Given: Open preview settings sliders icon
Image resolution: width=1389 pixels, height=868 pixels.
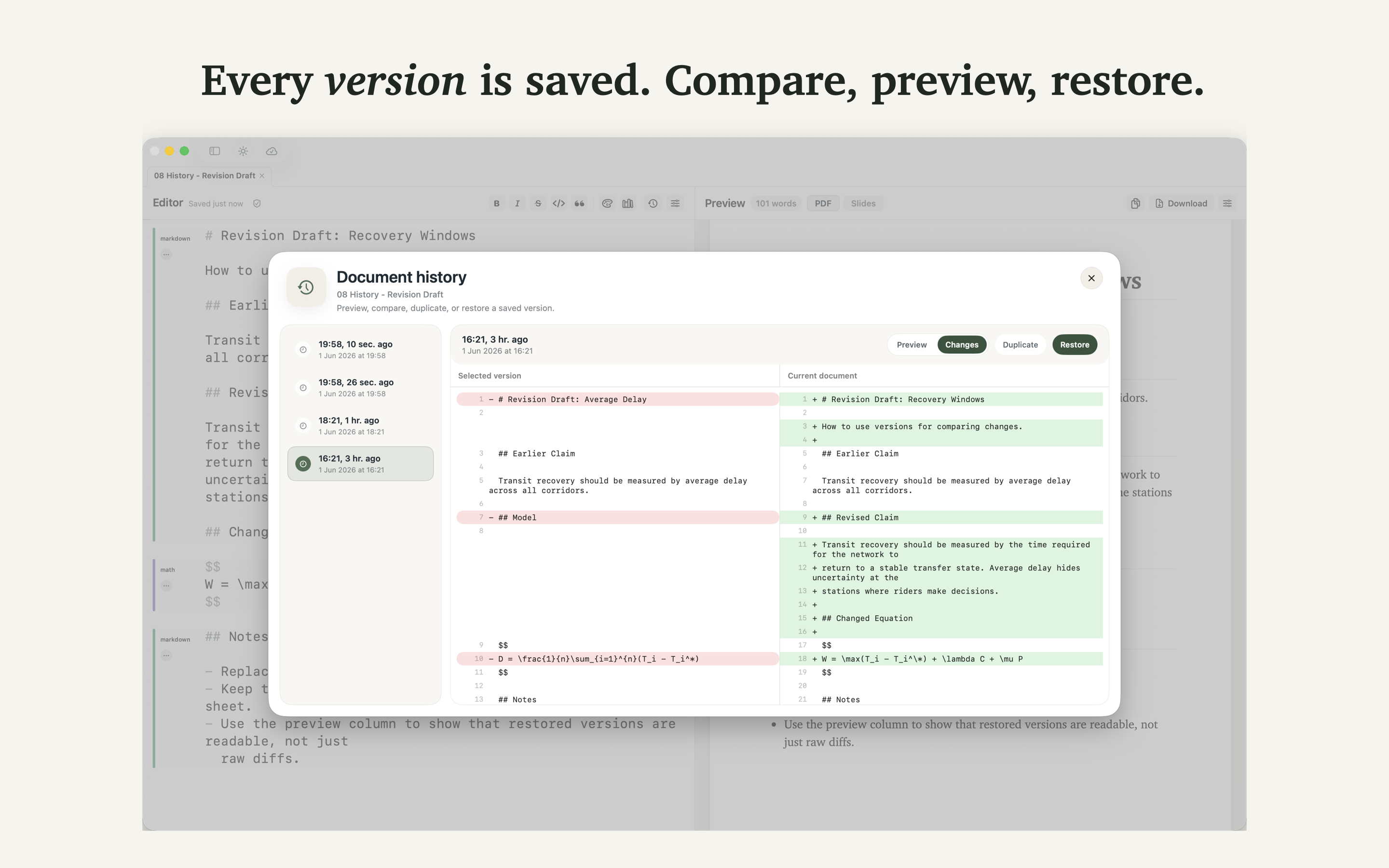Looking at the screenshot, I should [1227, 203].
